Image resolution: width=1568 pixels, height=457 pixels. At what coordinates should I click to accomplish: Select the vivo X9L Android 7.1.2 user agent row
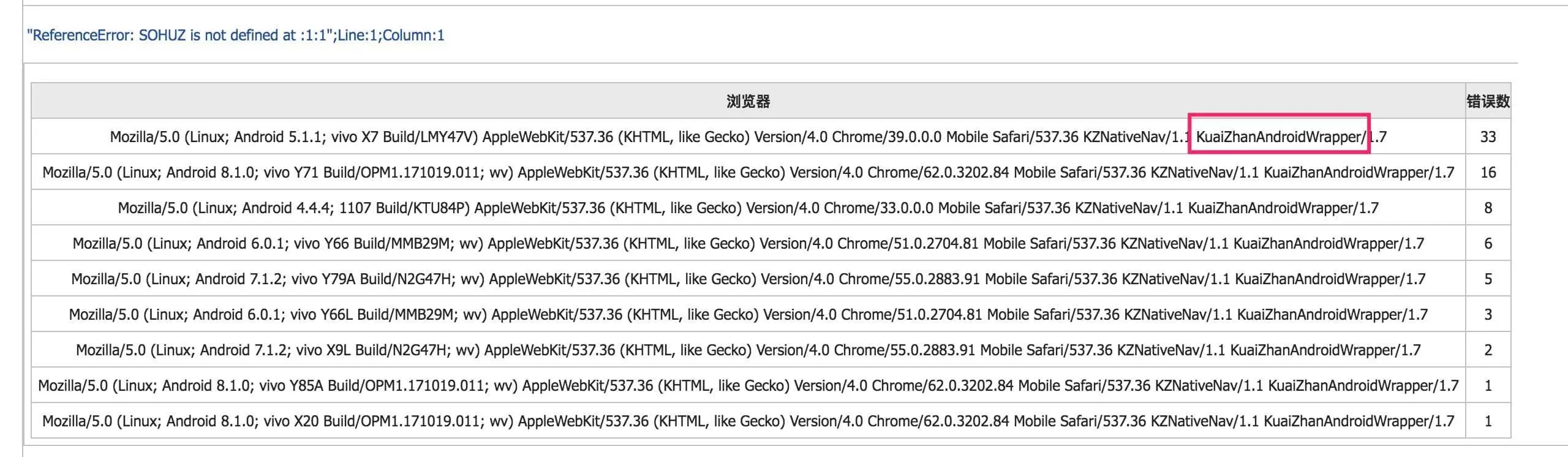[x=748, y=350]
